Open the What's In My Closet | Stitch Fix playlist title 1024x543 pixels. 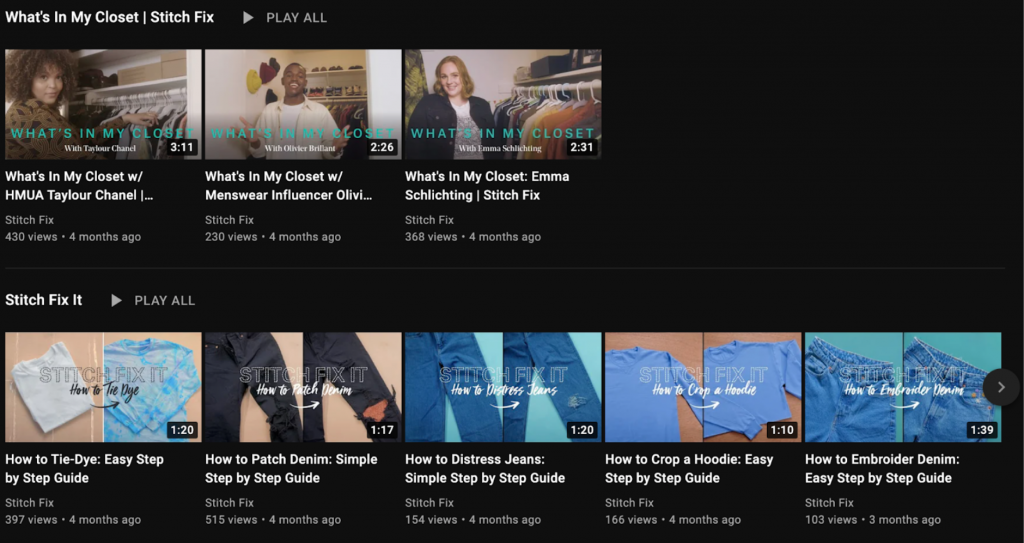click(x=110, y=18)
